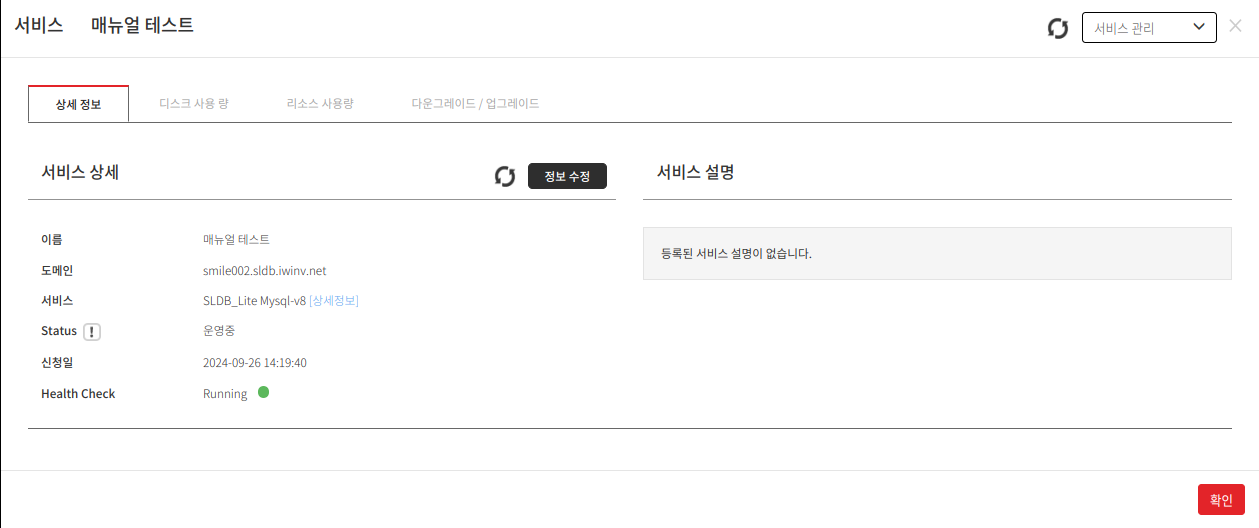The width and height of the screenshot is (1259, 528).
Task: Switch to the 리소스 사용량 tab
Action: (320, 103)
